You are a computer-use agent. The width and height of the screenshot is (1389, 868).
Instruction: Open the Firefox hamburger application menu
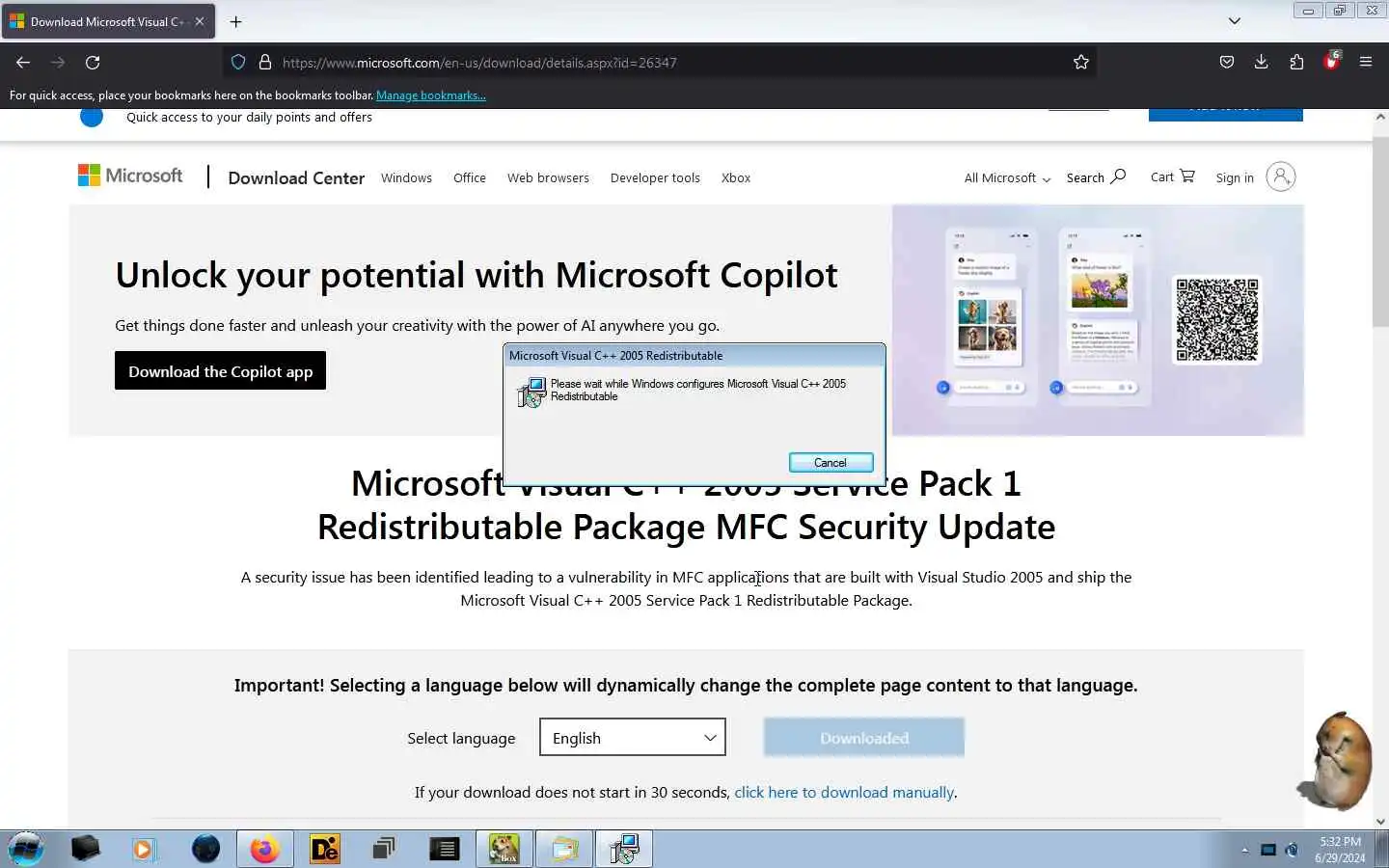click(x=1366, y=62)
